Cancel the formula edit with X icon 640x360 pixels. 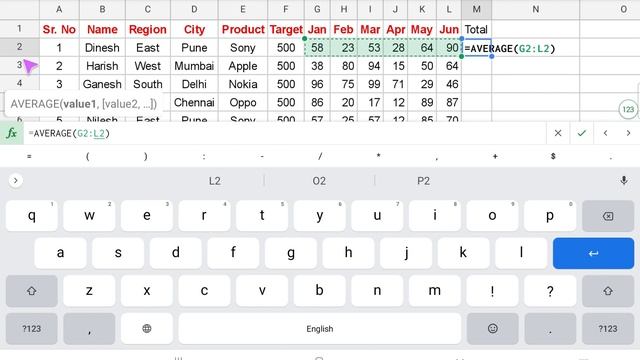558,133
